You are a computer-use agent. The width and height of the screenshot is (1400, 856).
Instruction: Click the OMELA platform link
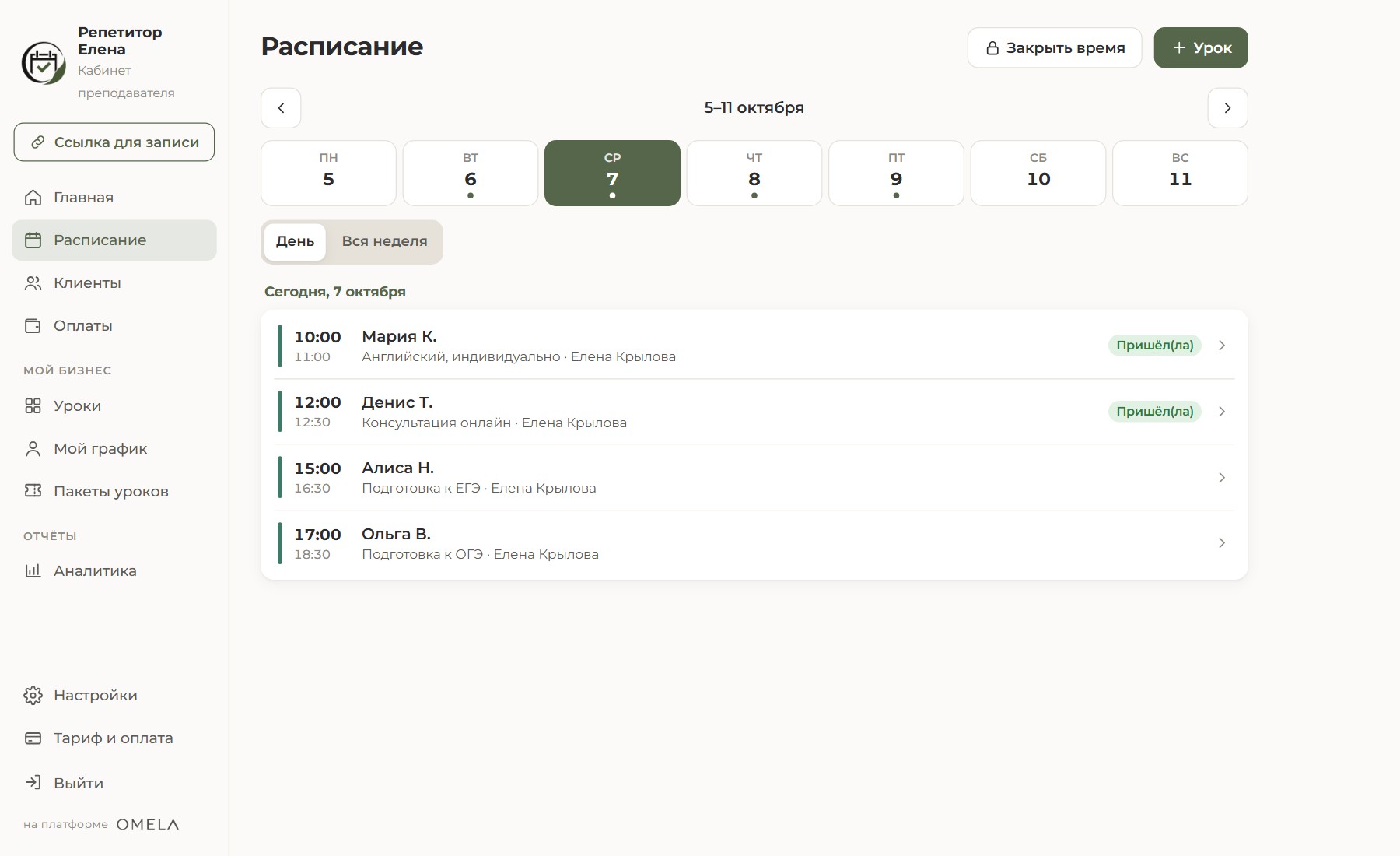148,825
